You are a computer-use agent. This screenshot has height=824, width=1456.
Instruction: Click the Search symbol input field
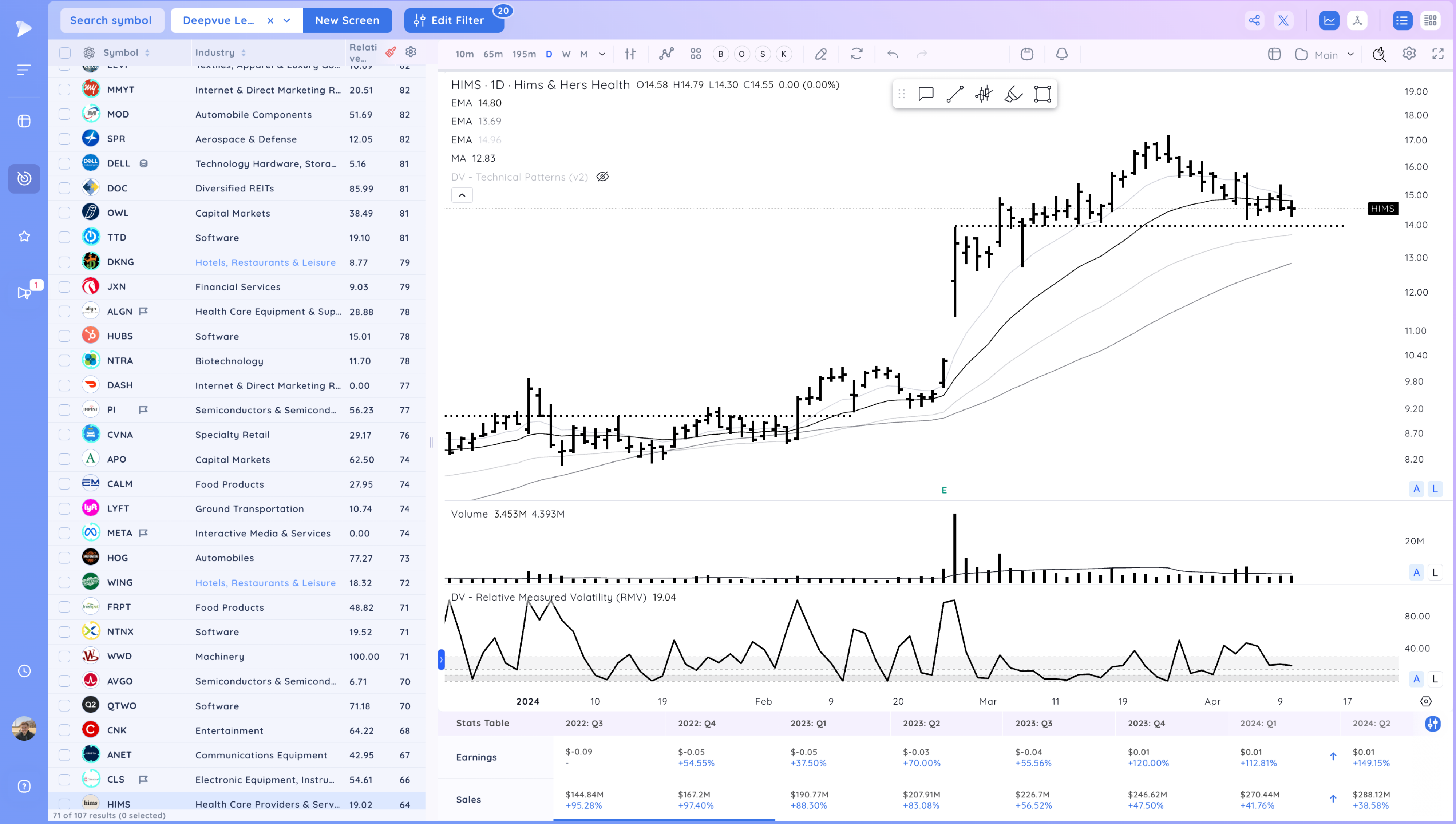click(112, 20)
